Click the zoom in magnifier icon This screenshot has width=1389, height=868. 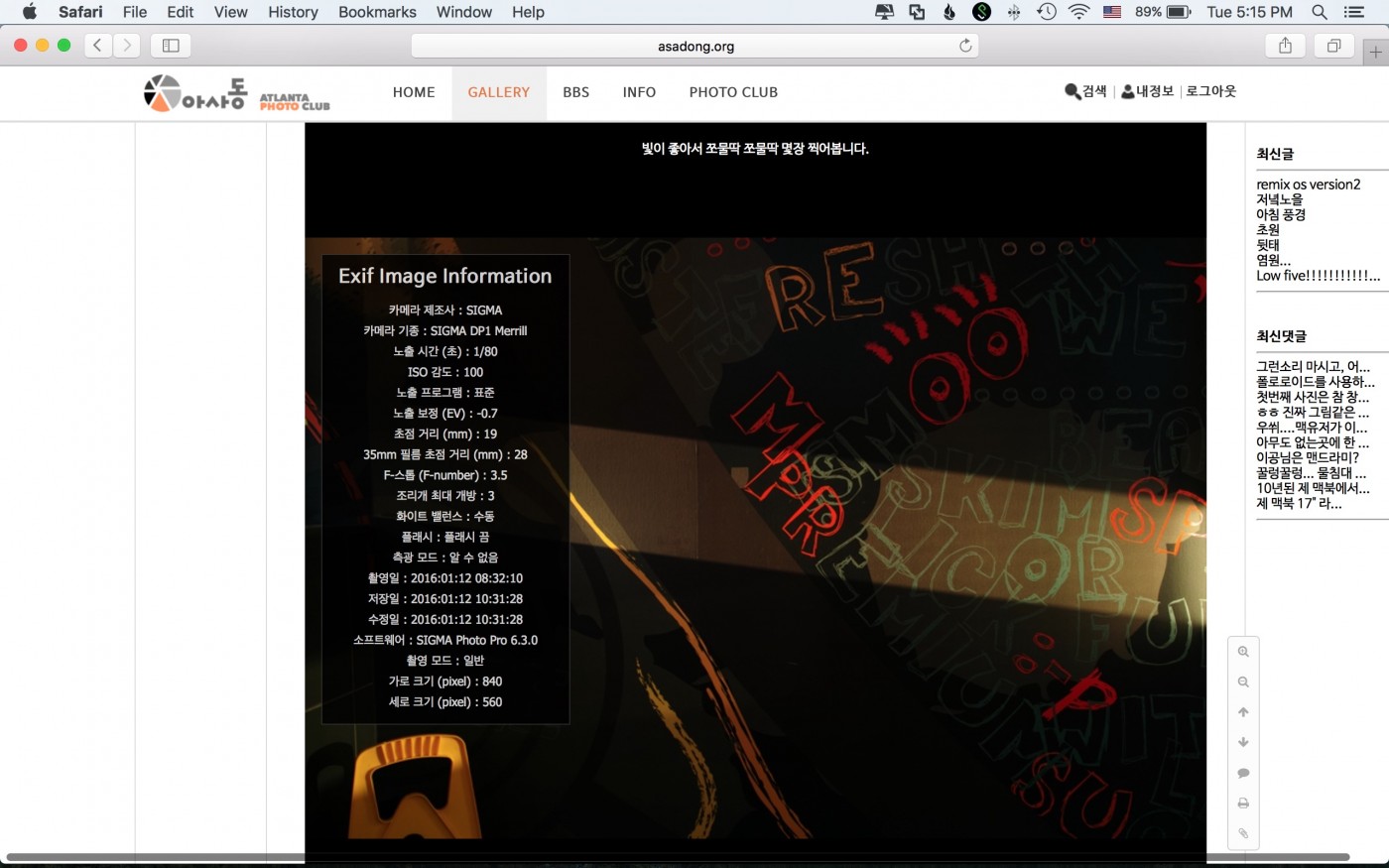pyautogui.click(x=1243, y=652)
